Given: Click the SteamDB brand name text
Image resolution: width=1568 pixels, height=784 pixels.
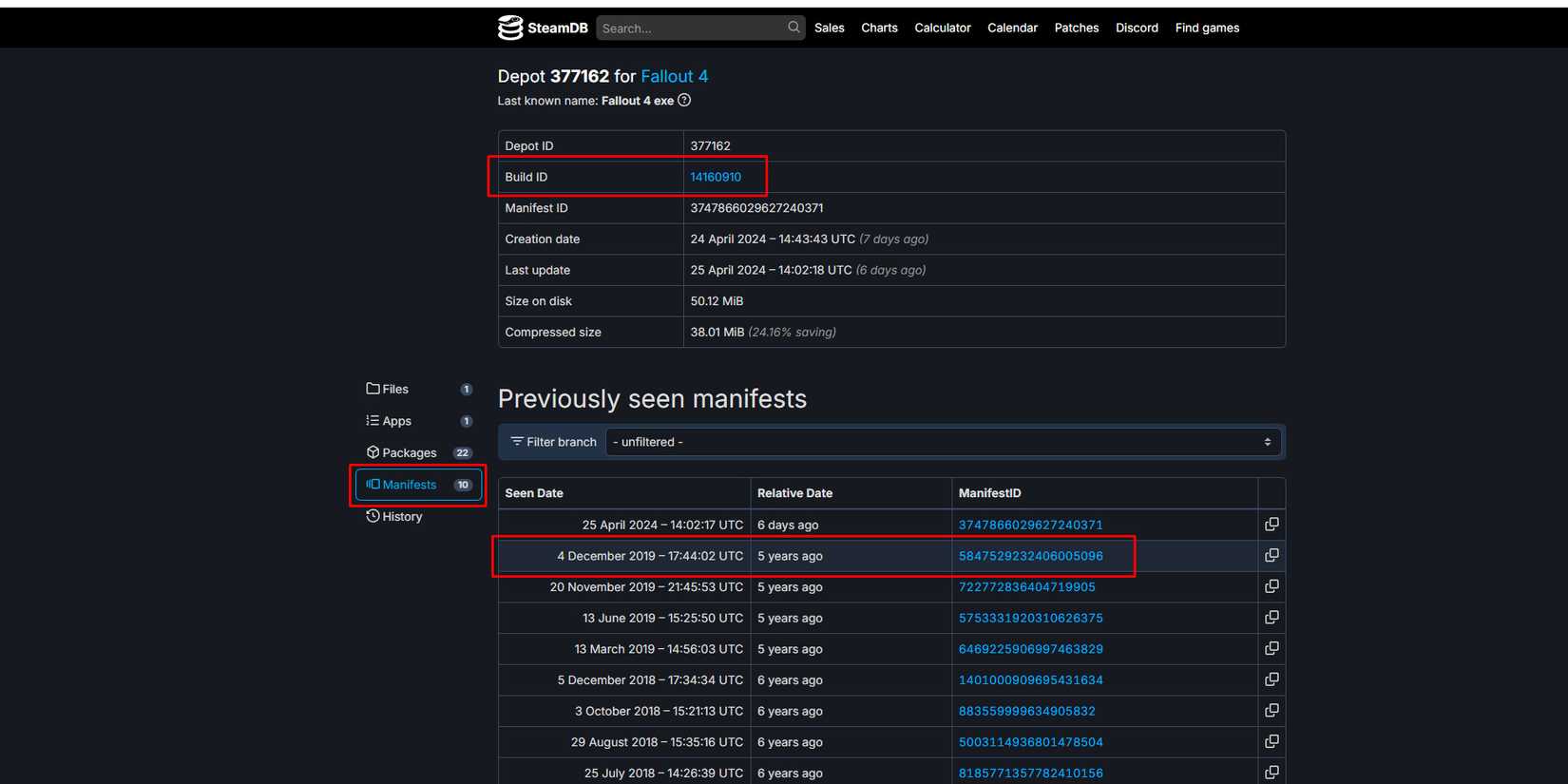Looking at the screenshot, I should point(558,28).
